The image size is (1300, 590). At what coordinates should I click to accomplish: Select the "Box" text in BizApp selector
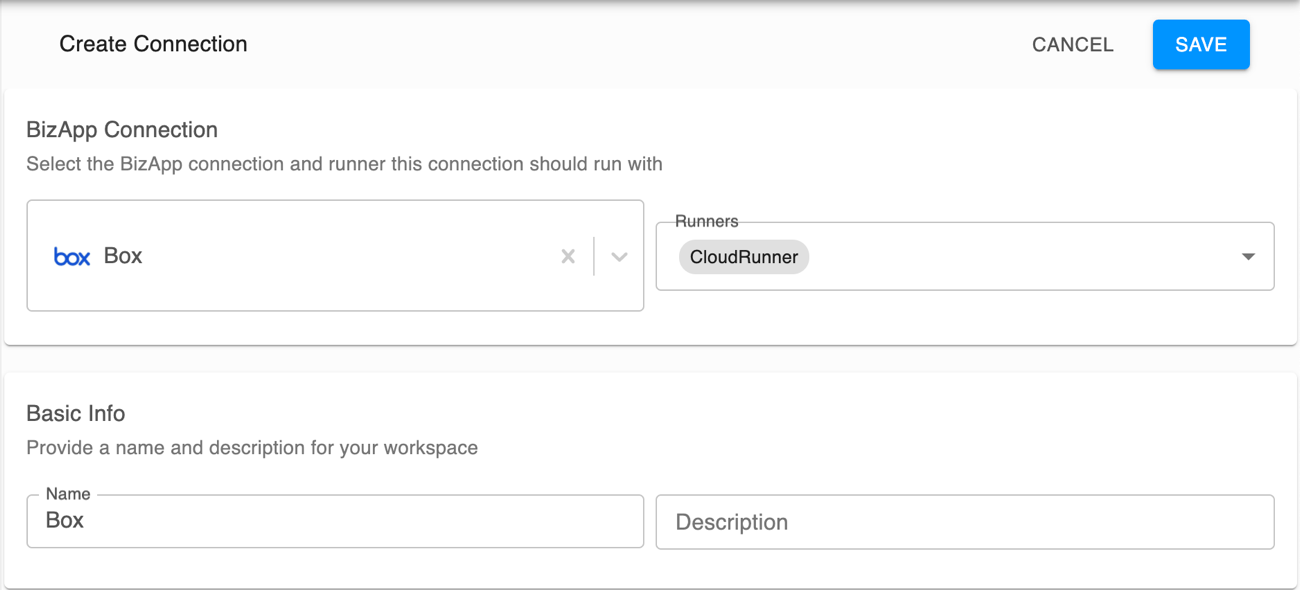pyautogui.click(x=123, y=256)
